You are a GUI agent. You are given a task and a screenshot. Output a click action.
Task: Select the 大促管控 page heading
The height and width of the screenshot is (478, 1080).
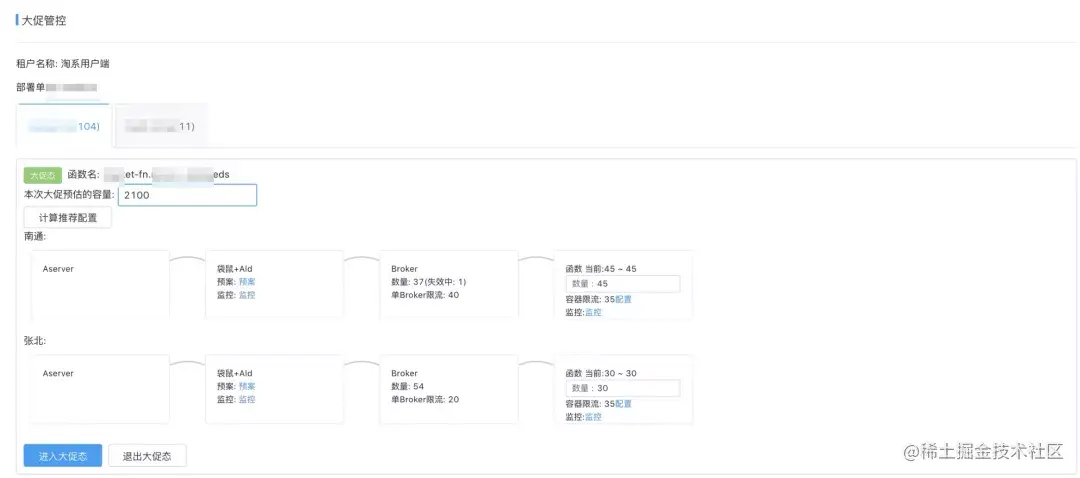click(44, 20)
